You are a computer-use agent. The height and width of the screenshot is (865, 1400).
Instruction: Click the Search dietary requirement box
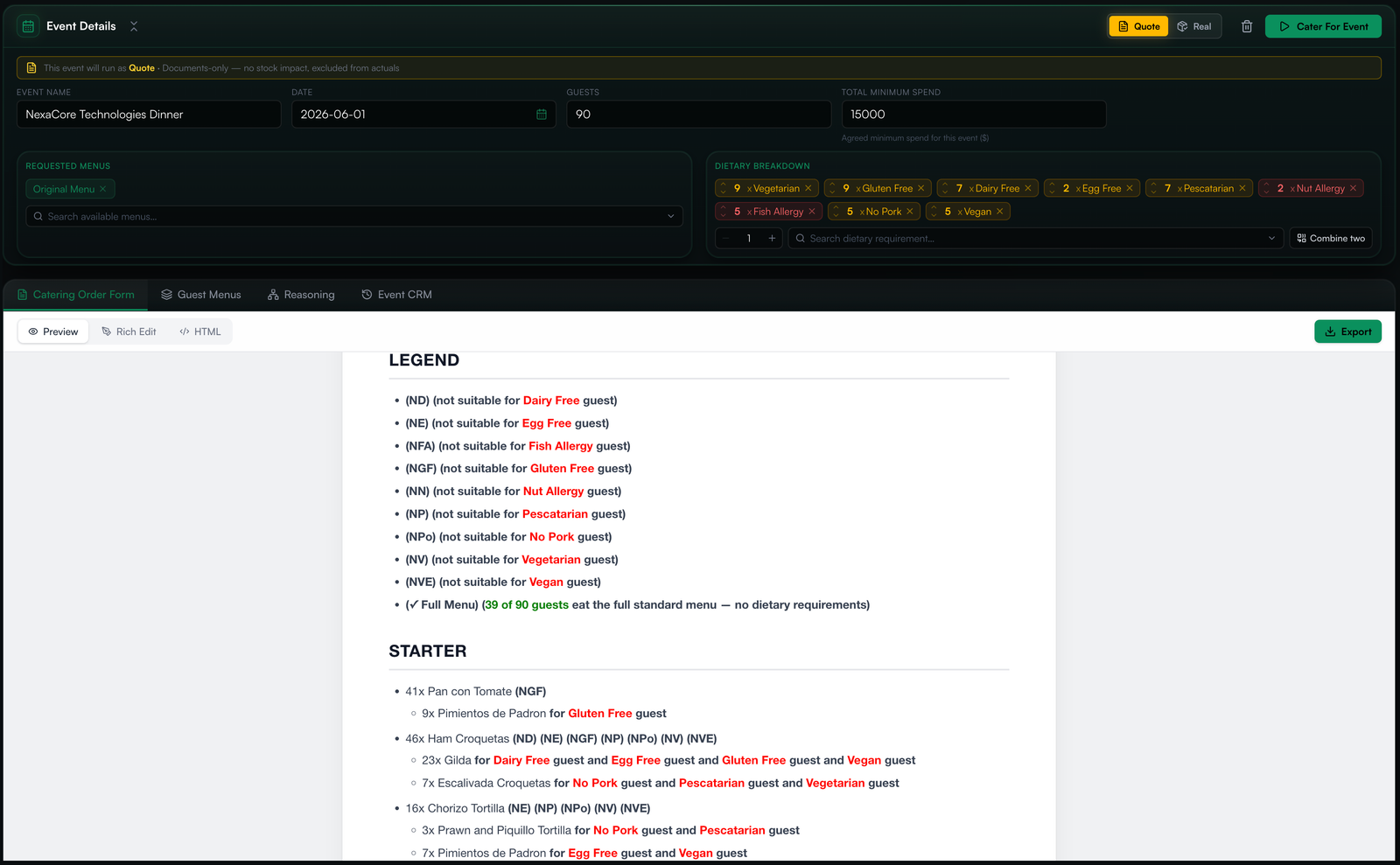click(1036, 238)
